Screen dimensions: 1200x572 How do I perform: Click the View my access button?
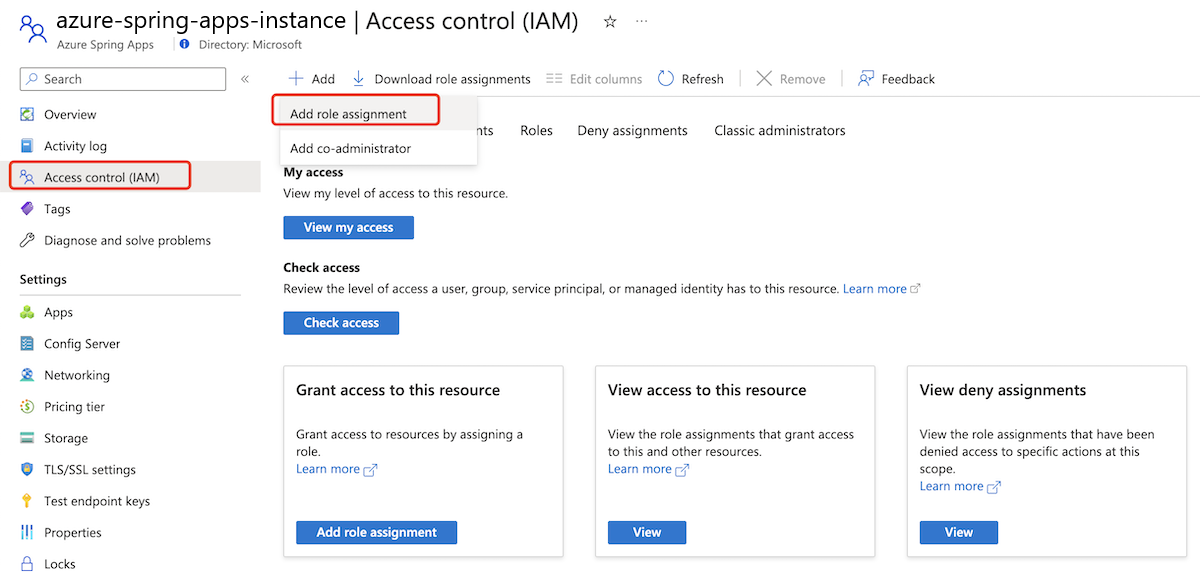coord(348,228)
